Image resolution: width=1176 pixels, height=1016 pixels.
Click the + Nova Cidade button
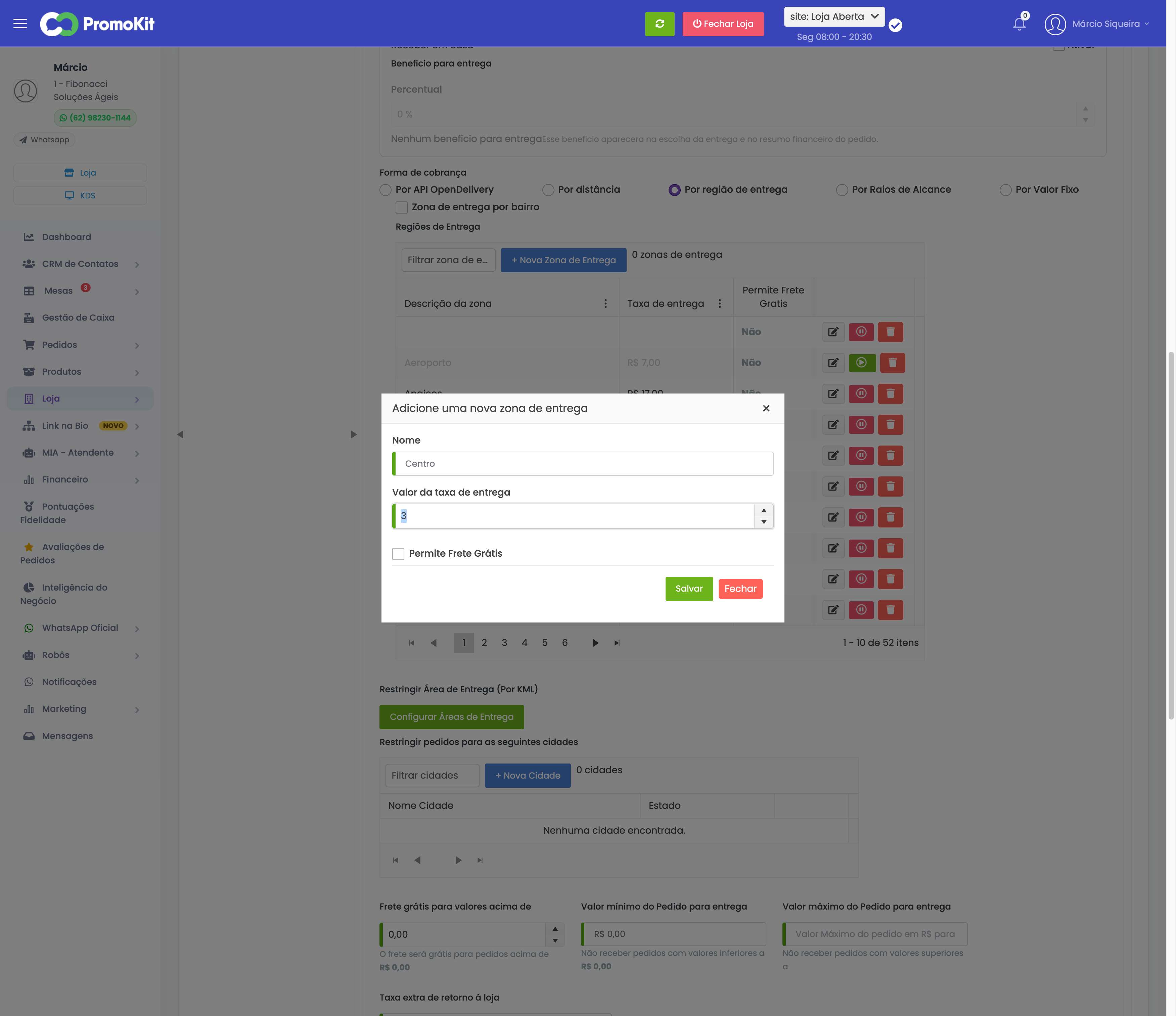coord(527,775)
